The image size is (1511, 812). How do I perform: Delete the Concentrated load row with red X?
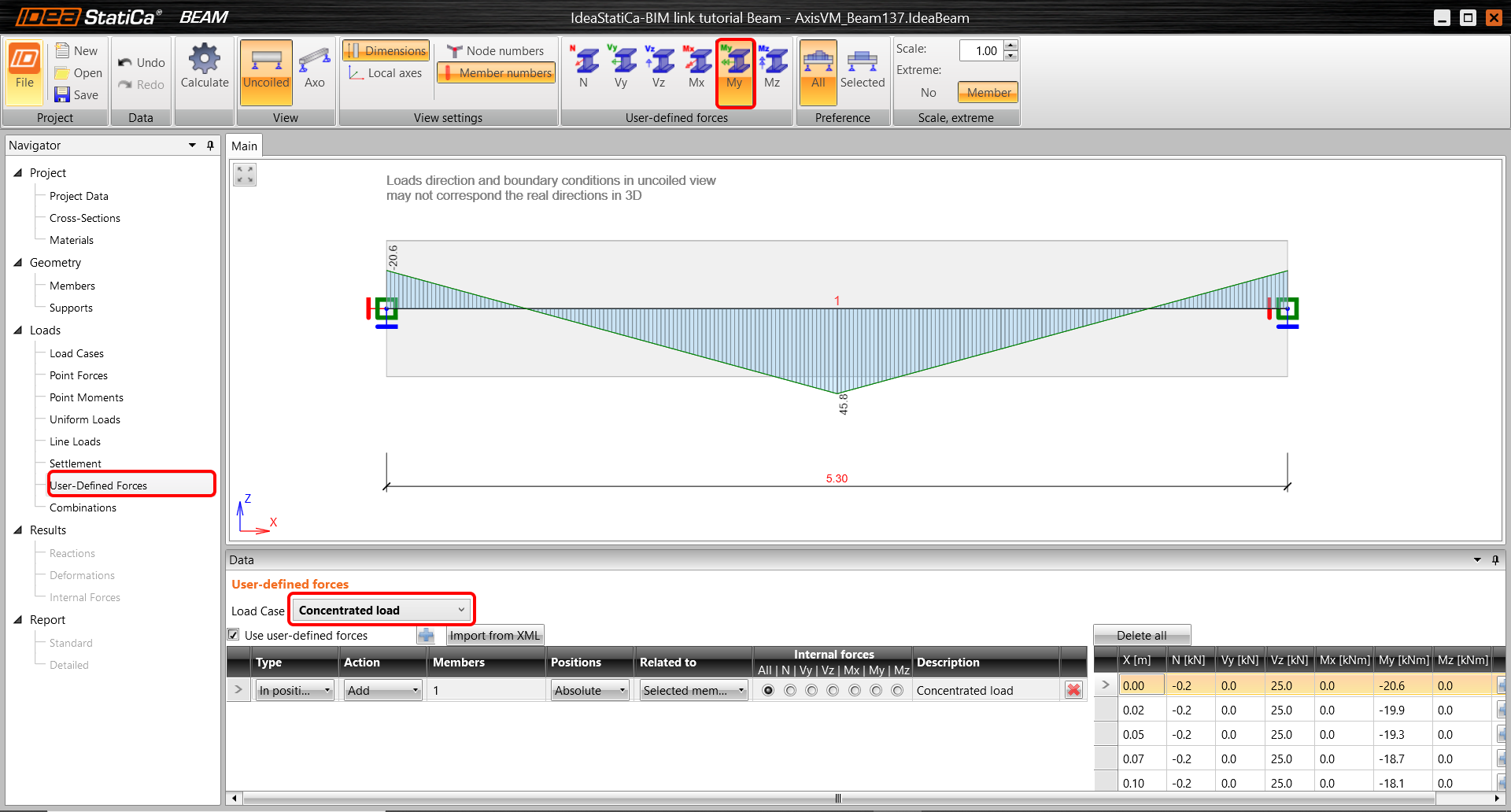tap(1073, 690)
